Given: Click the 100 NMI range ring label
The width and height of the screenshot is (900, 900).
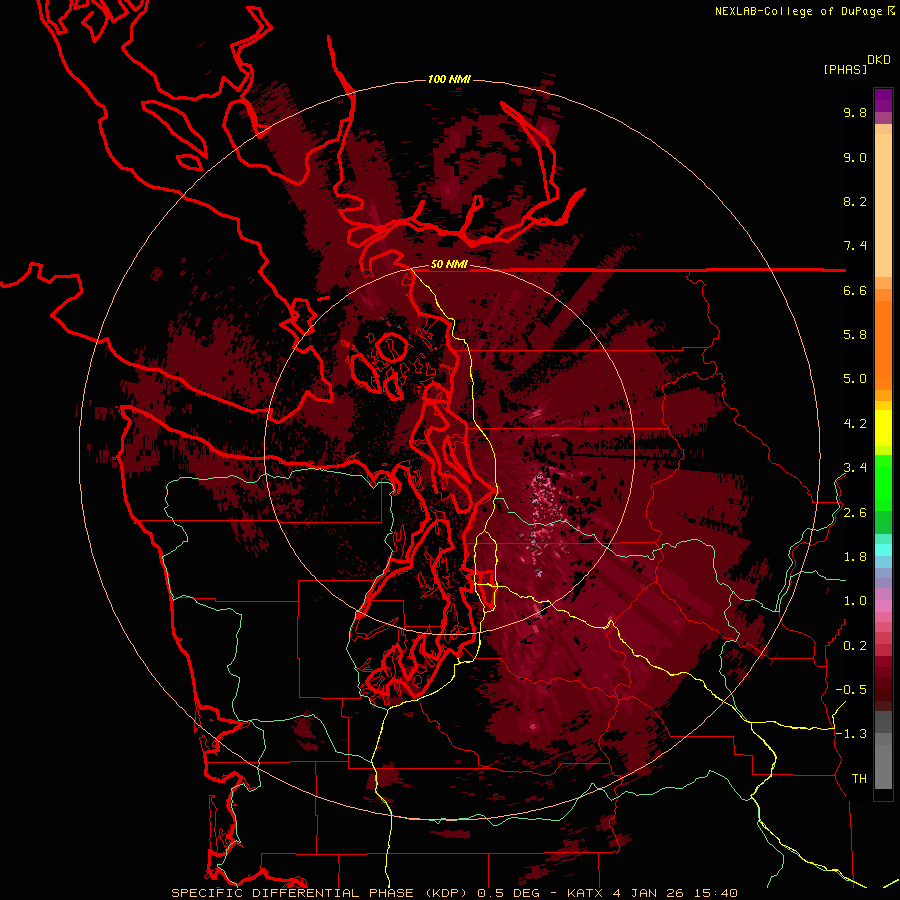Looking at the screenshot, I should point(449,79).
